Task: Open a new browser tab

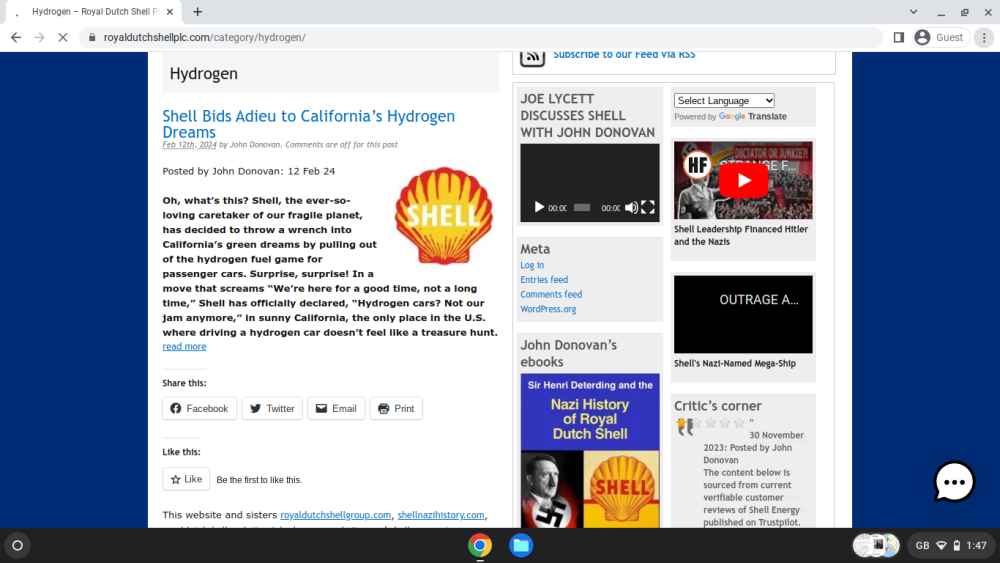Action: [198, 11]
